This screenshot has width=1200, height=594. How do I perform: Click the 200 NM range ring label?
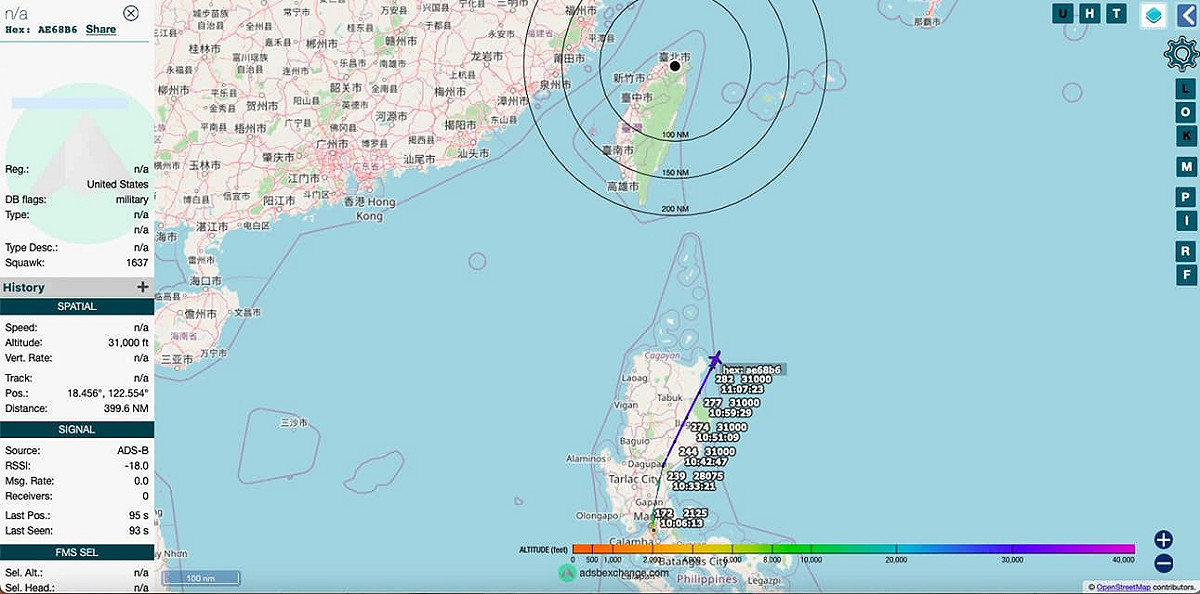[675, 209]
